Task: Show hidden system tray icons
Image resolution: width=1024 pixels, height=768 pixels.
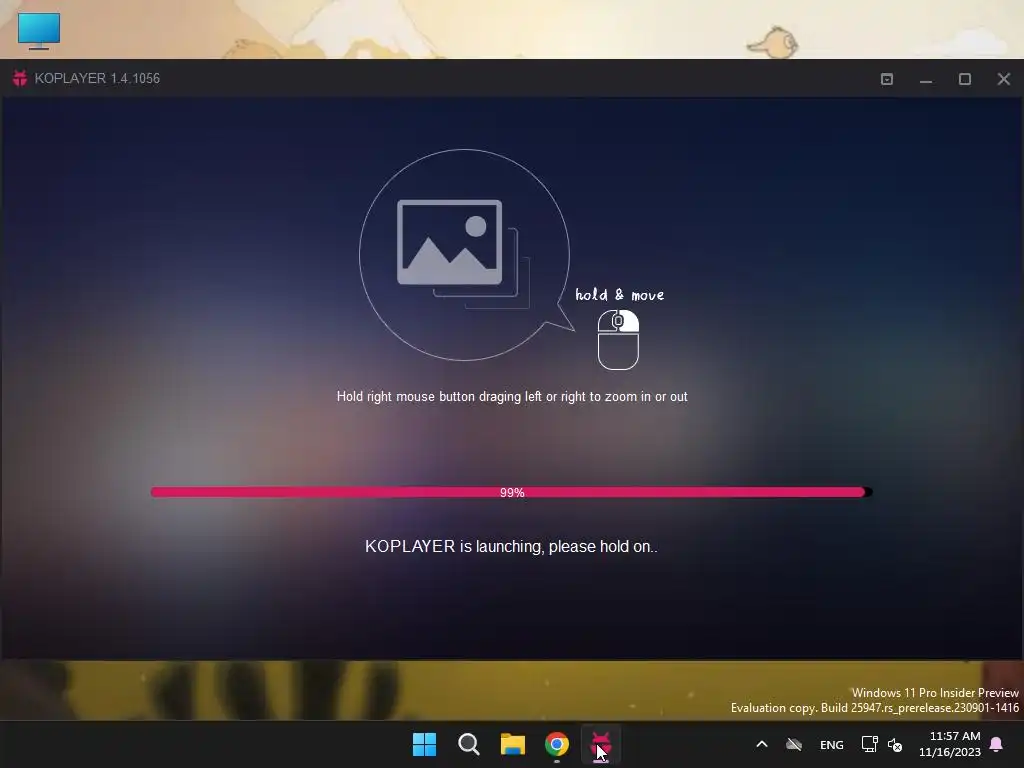Action: click(761, 744)
